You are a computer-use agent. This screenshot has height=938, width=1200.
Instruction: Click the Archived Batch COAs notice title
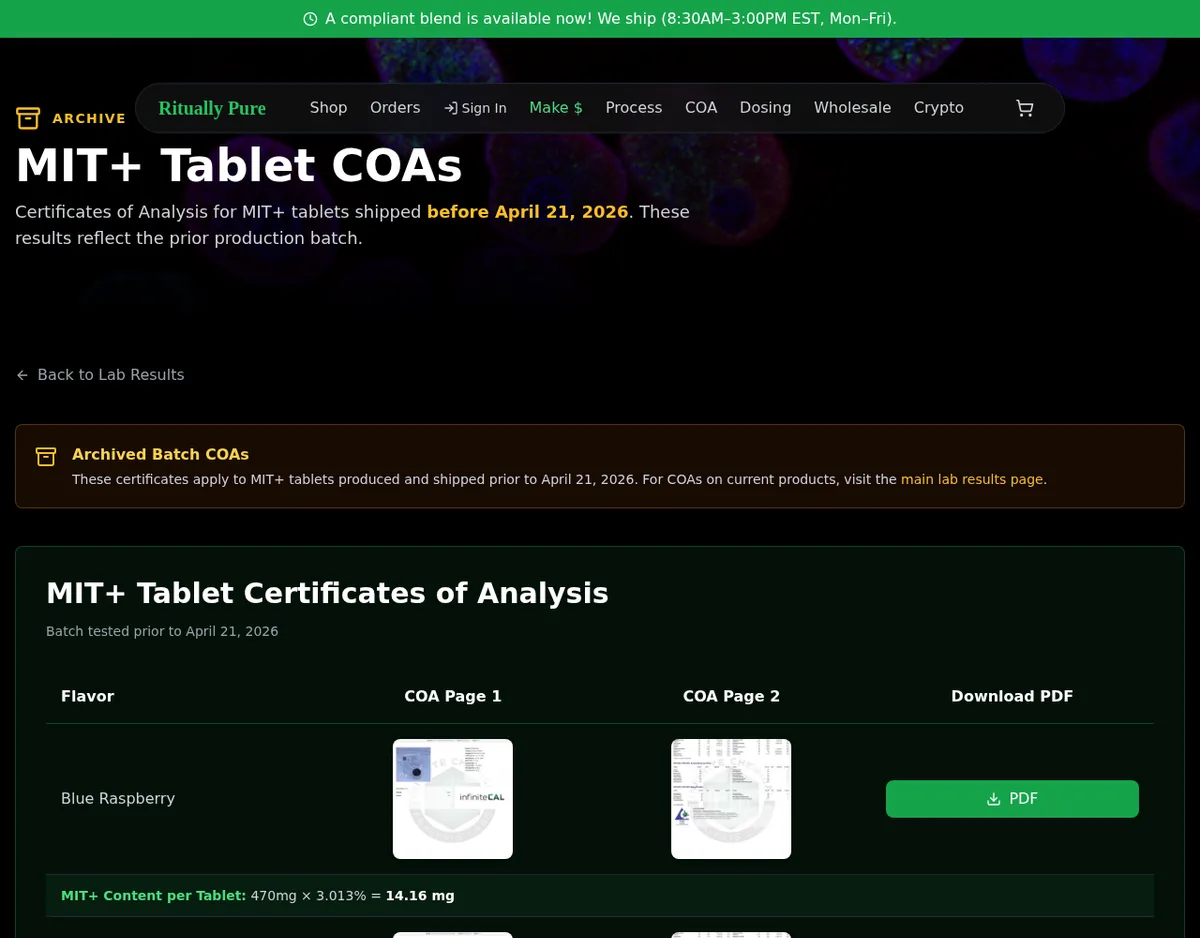click(x=160, y=455)
